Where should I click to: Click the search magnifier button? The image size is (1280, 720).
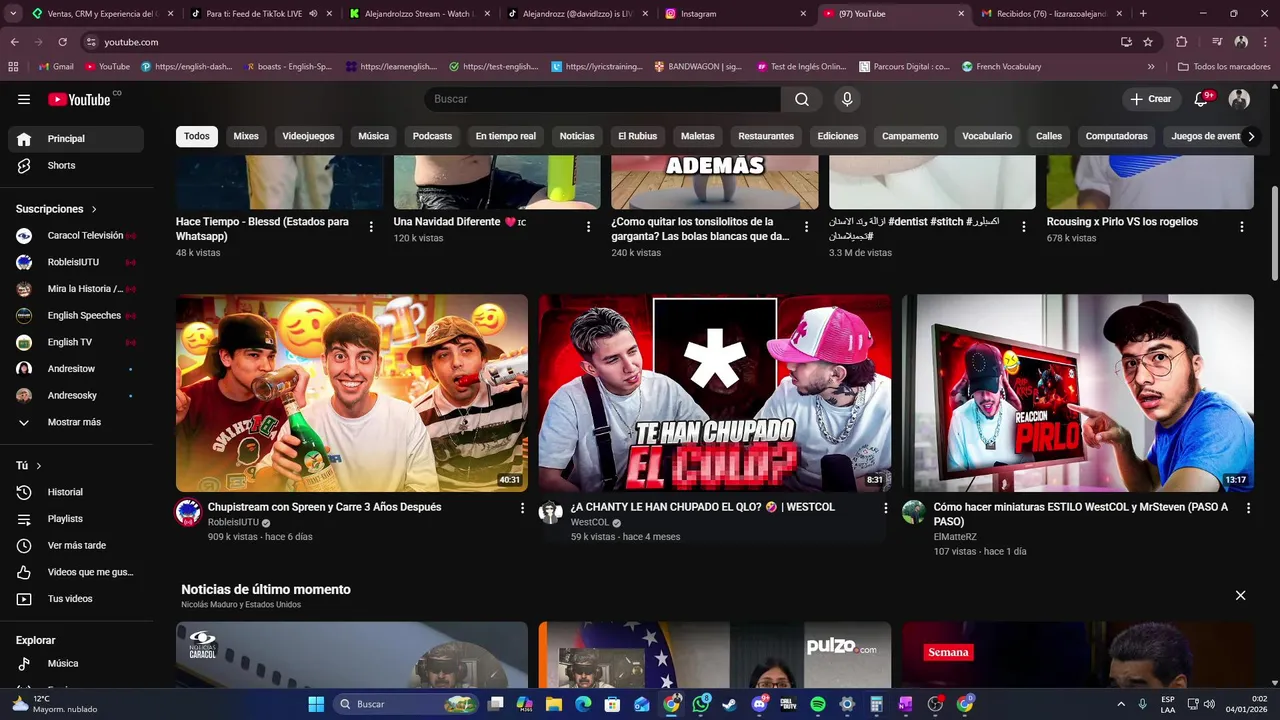coord(802,99)
